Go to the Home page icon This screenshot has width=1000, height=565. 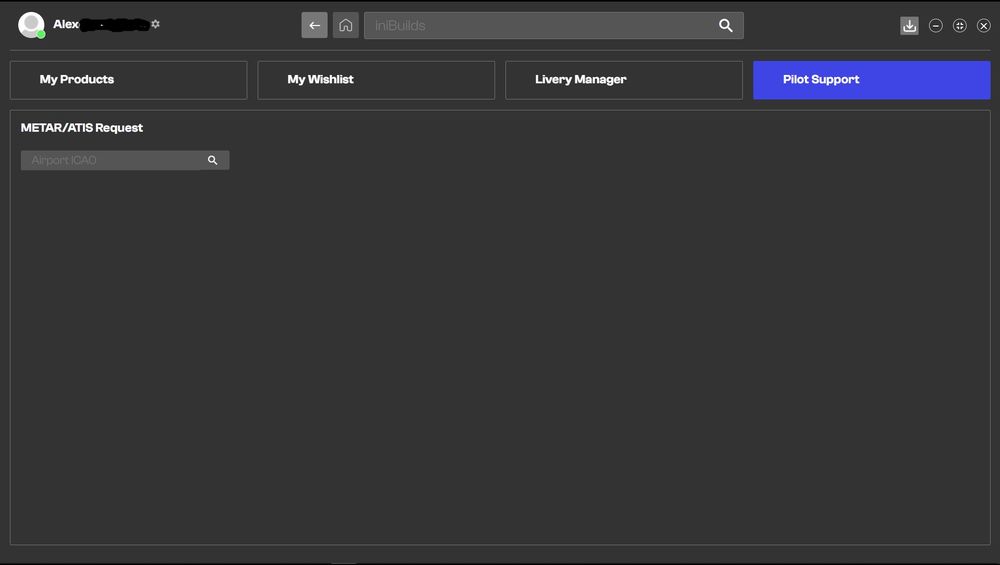[x=345, y=25]
